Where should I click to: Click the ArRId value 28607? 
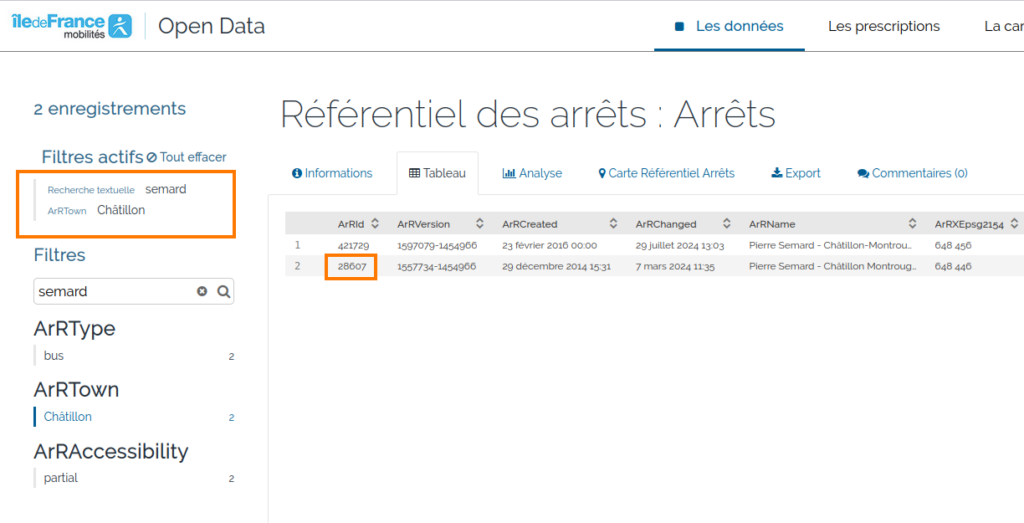point(351,267)
